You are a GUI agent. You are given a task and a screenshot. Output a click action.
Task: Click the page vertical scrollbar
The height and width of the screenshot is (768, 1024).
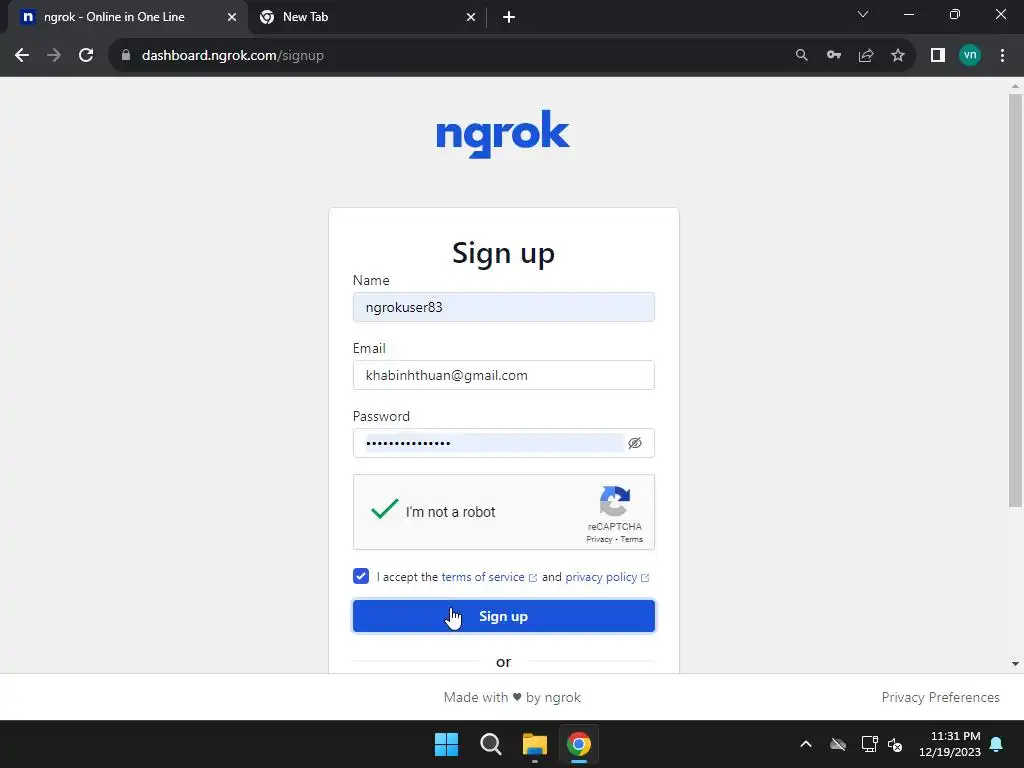(1015, 300)
